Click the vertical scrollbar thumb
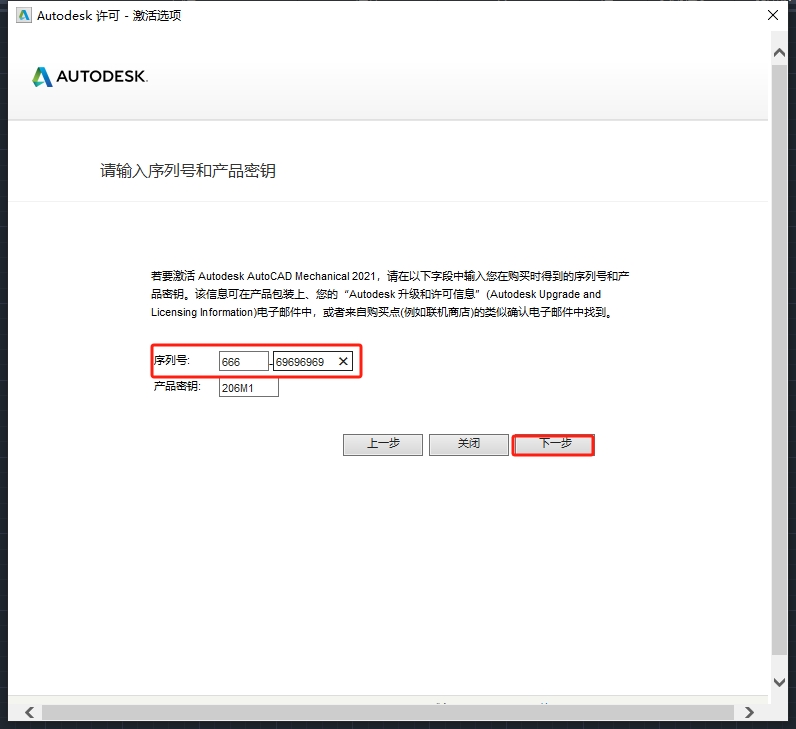 coord(779,359)
